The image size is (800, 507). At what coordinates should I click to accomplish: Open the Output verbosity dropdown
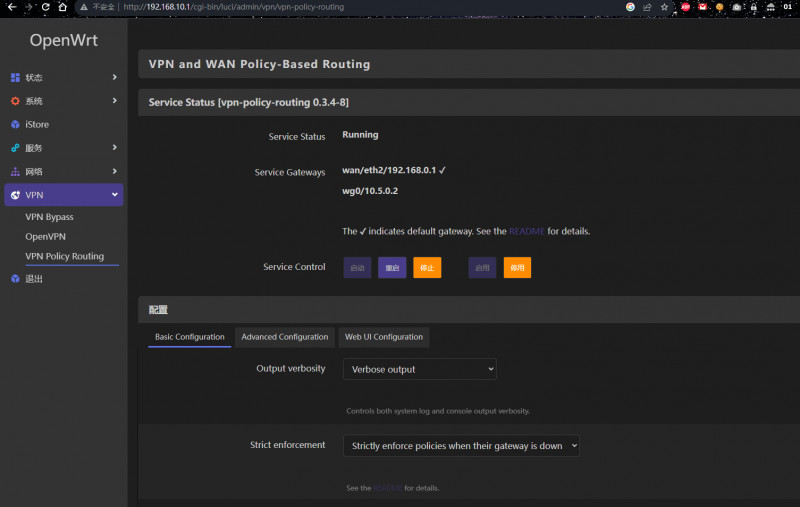pyautogui.click(x=419, y=369)
